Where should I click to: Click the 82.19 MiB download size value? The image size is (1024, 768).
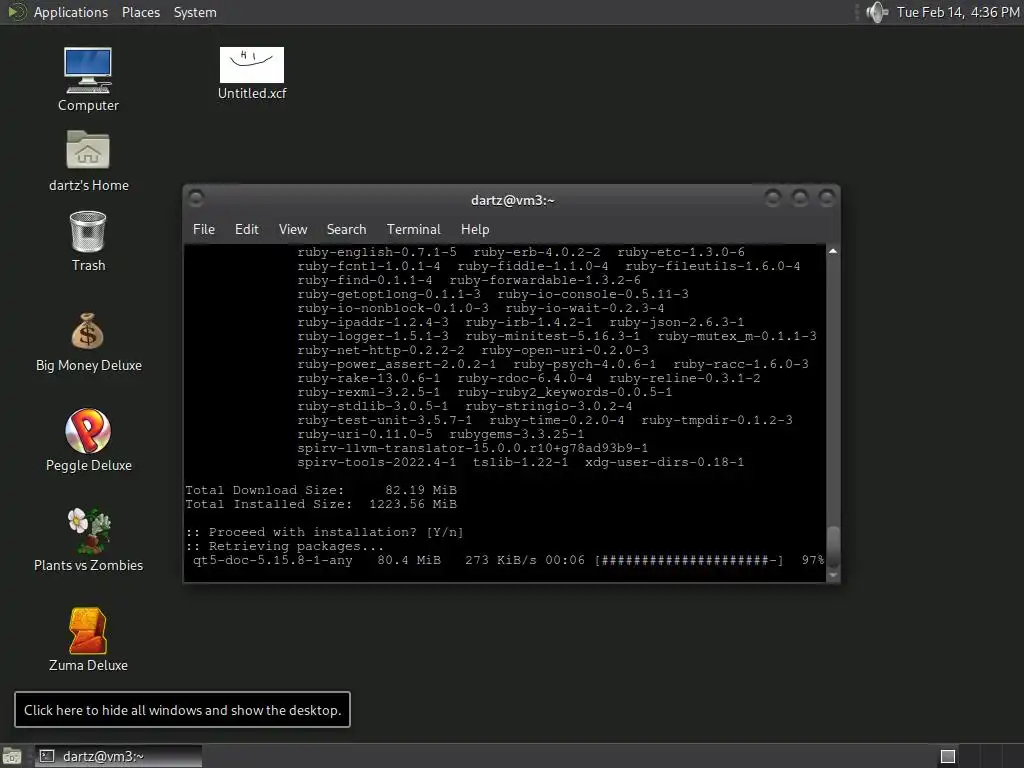click(x=421, y=490)
